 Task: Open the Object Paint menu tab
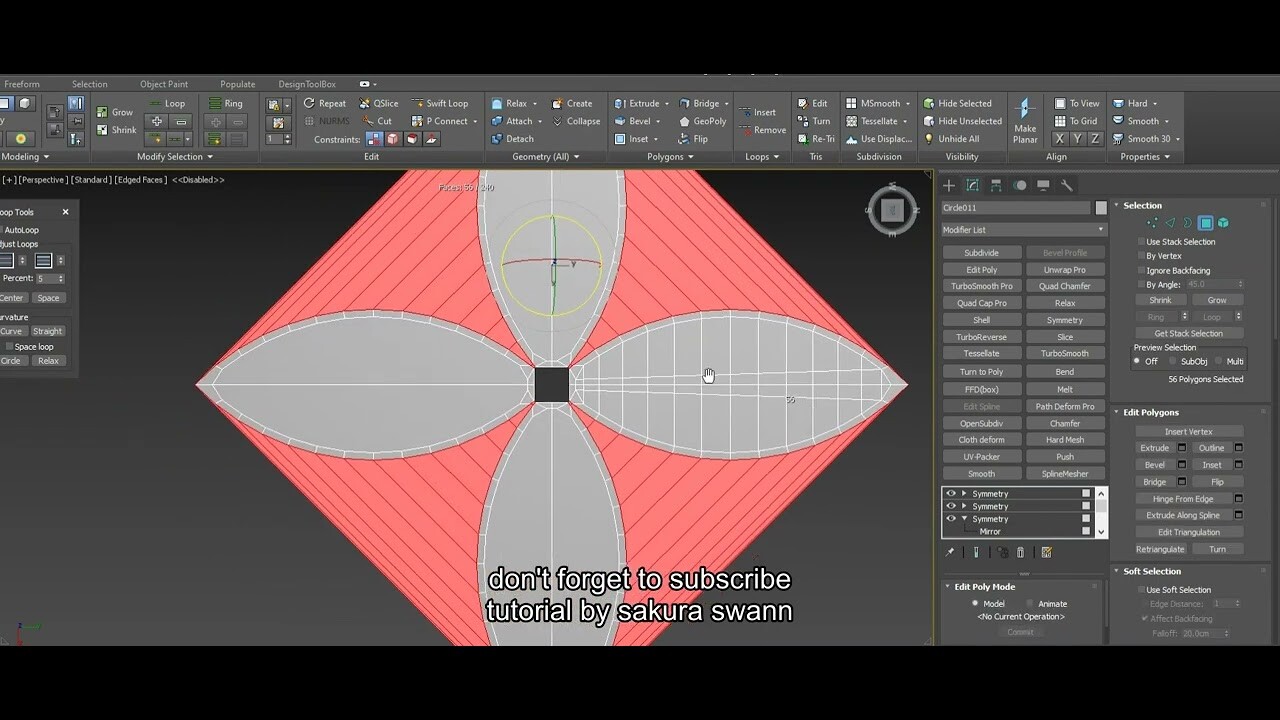point(163,84)
